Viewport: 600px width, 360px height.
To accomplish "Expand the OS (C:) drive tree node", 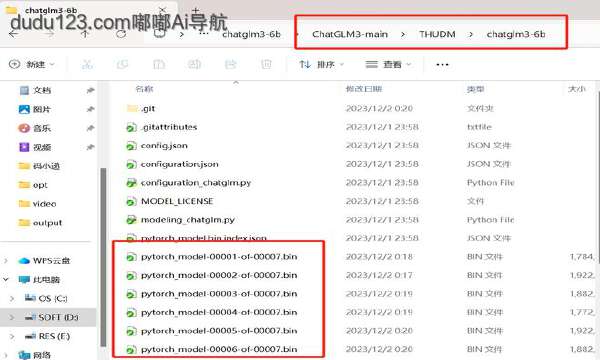I will (12, 298).
